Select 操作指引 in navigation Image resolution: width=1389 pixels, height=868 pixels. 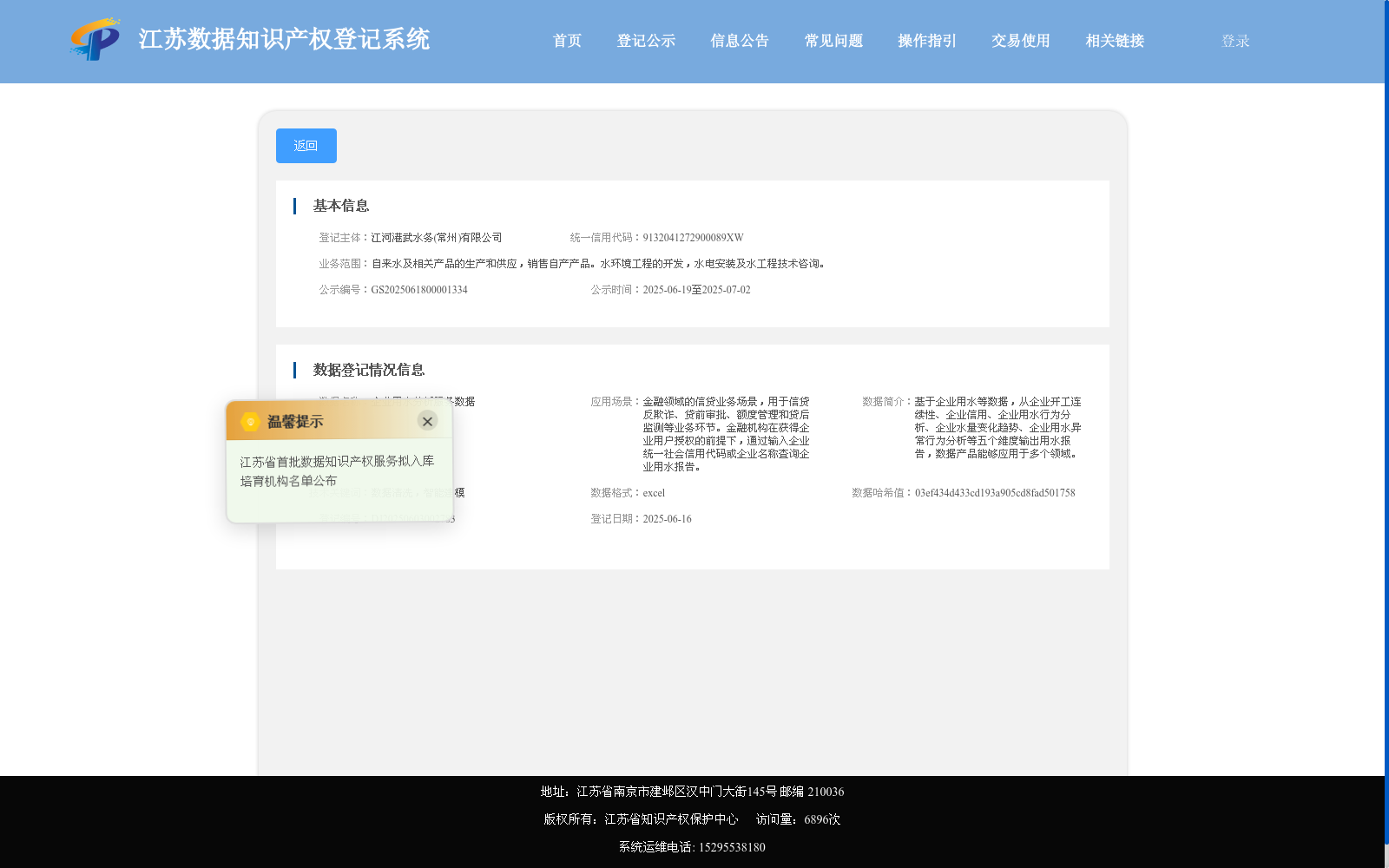coord(927,41)
